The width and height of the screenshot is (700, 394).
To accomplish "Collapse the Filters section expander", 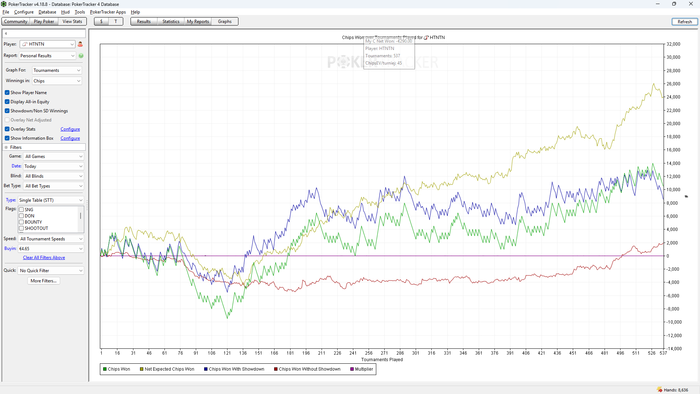I will tap(6, 147).
